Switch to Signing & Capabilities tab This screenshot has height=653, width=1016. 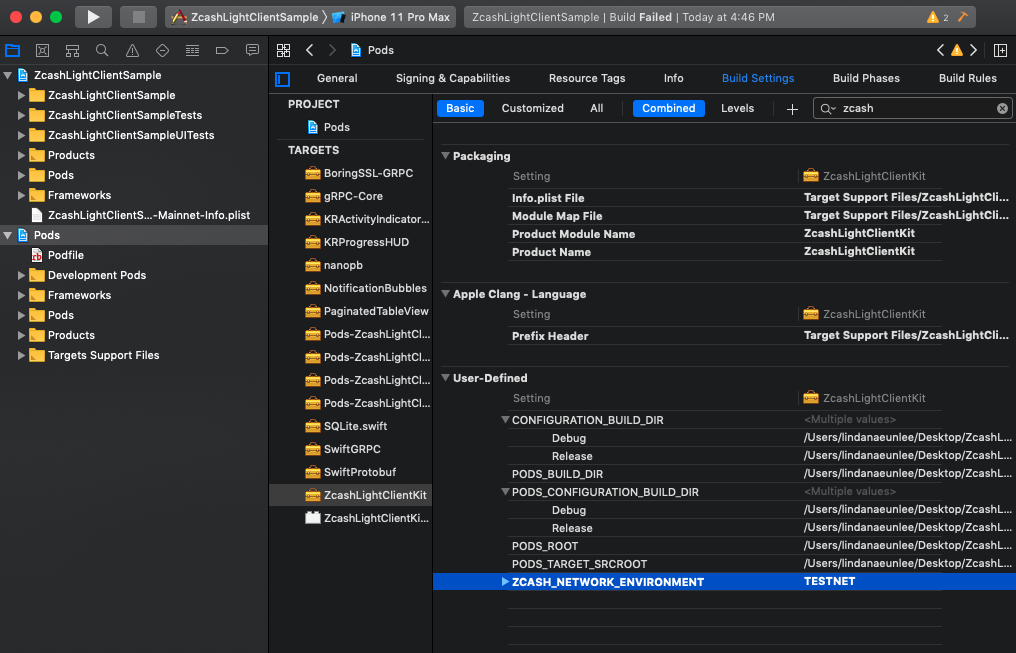pyautogui.click(x=453, y=78)
